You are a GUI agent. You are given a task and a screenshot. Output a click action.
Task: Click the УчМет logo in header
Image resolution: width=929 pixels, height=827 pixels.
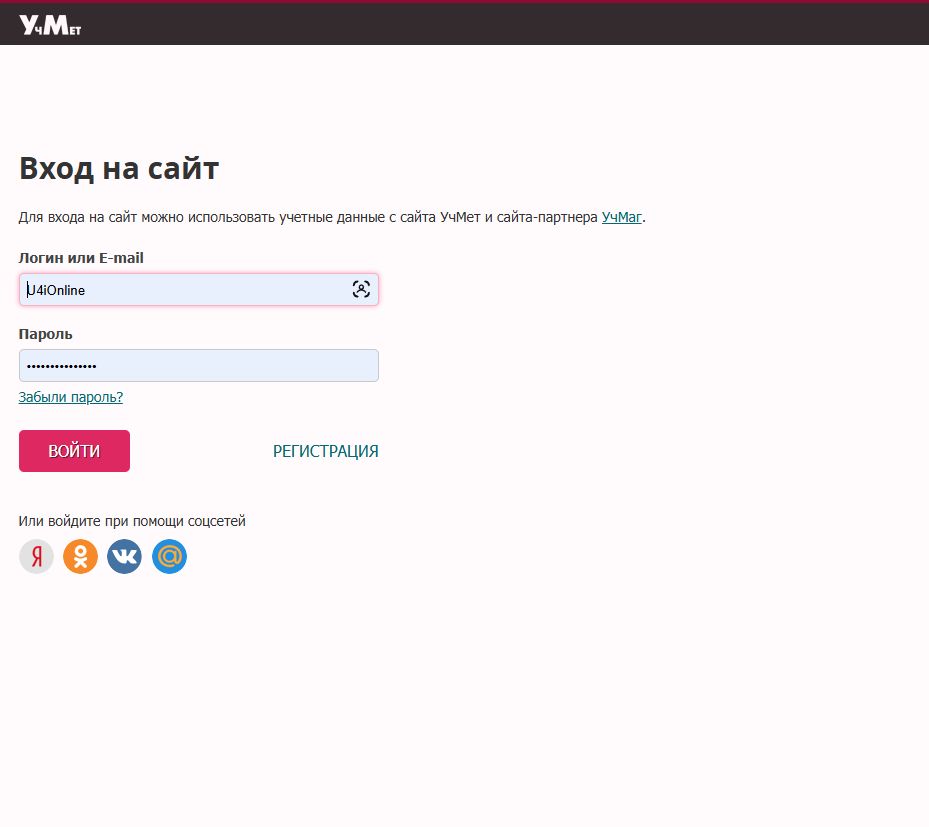[50, 25]
